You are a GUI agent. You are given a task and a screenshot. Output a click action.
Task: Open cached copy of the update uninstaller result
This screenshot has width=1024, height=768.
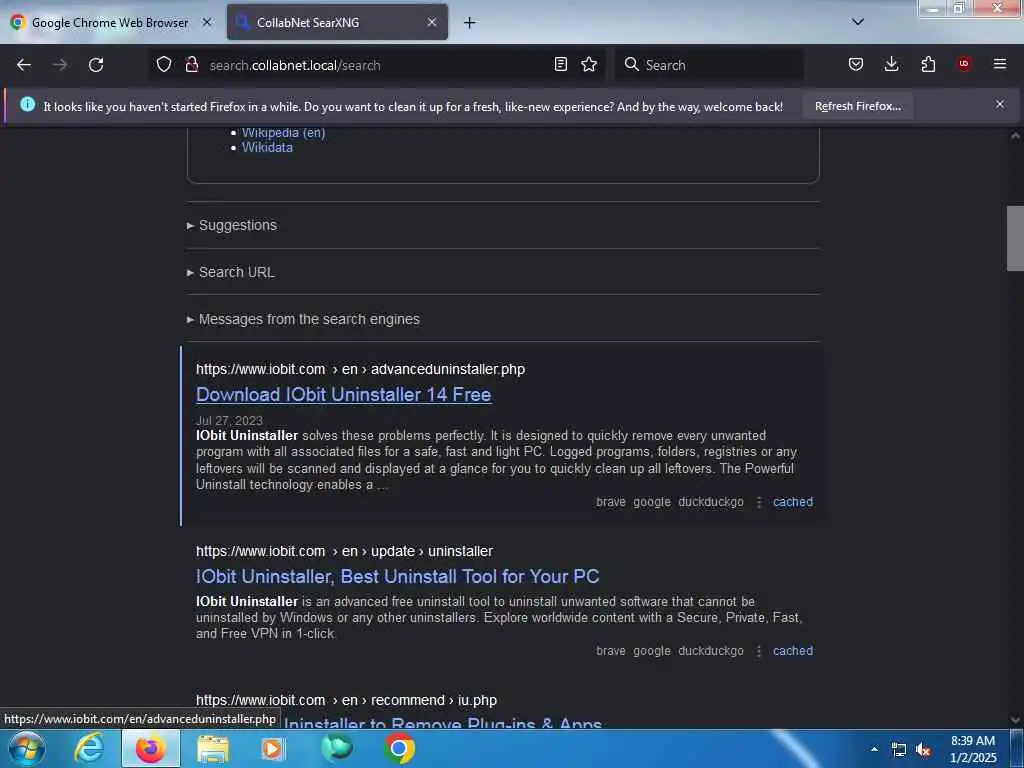[793, 650]
